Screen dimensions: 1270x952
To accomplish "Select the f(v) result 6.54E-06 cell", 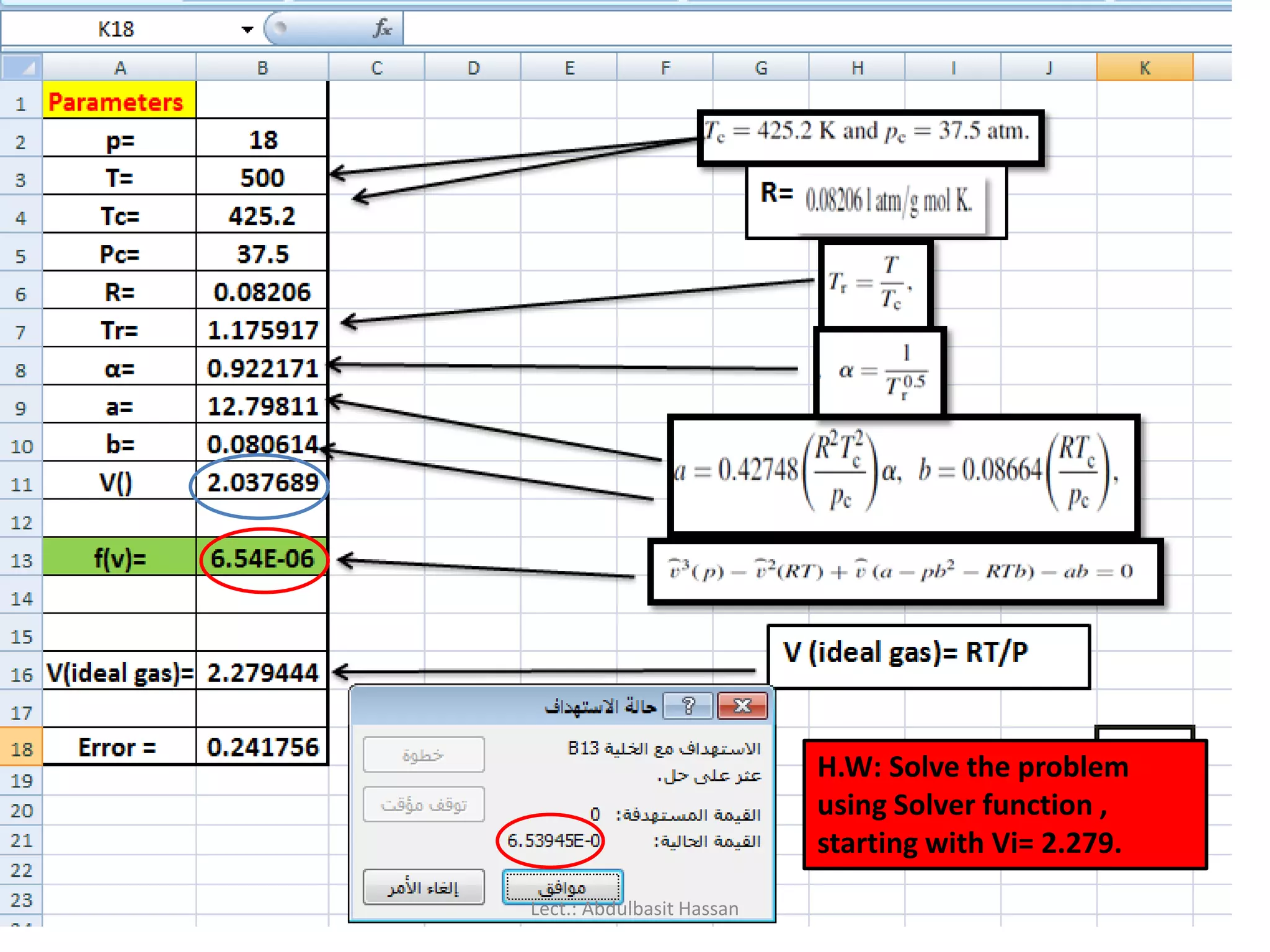I will pos(262,558).
